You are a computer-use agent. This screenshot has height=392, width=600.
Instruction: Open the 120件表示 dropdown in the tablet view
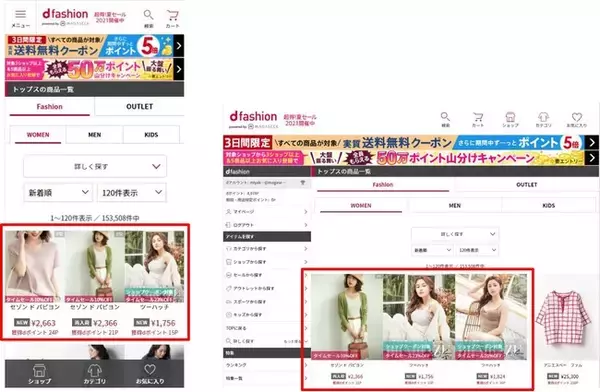[x=477, y=250]
